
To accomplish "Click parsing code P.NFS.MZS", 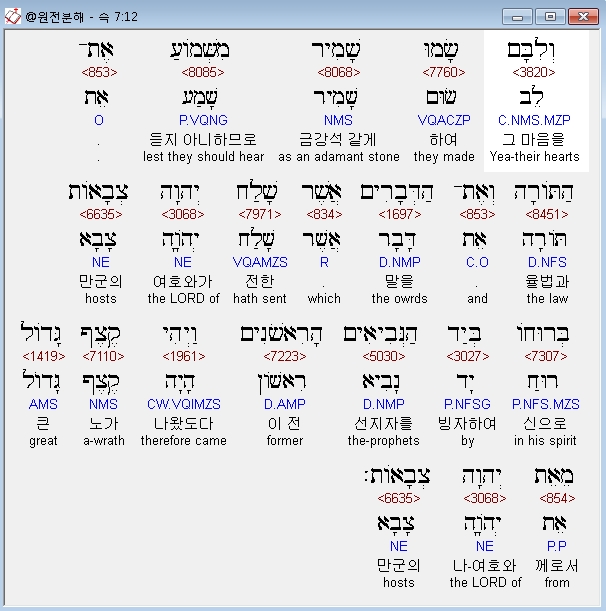I will click(546, 404).
